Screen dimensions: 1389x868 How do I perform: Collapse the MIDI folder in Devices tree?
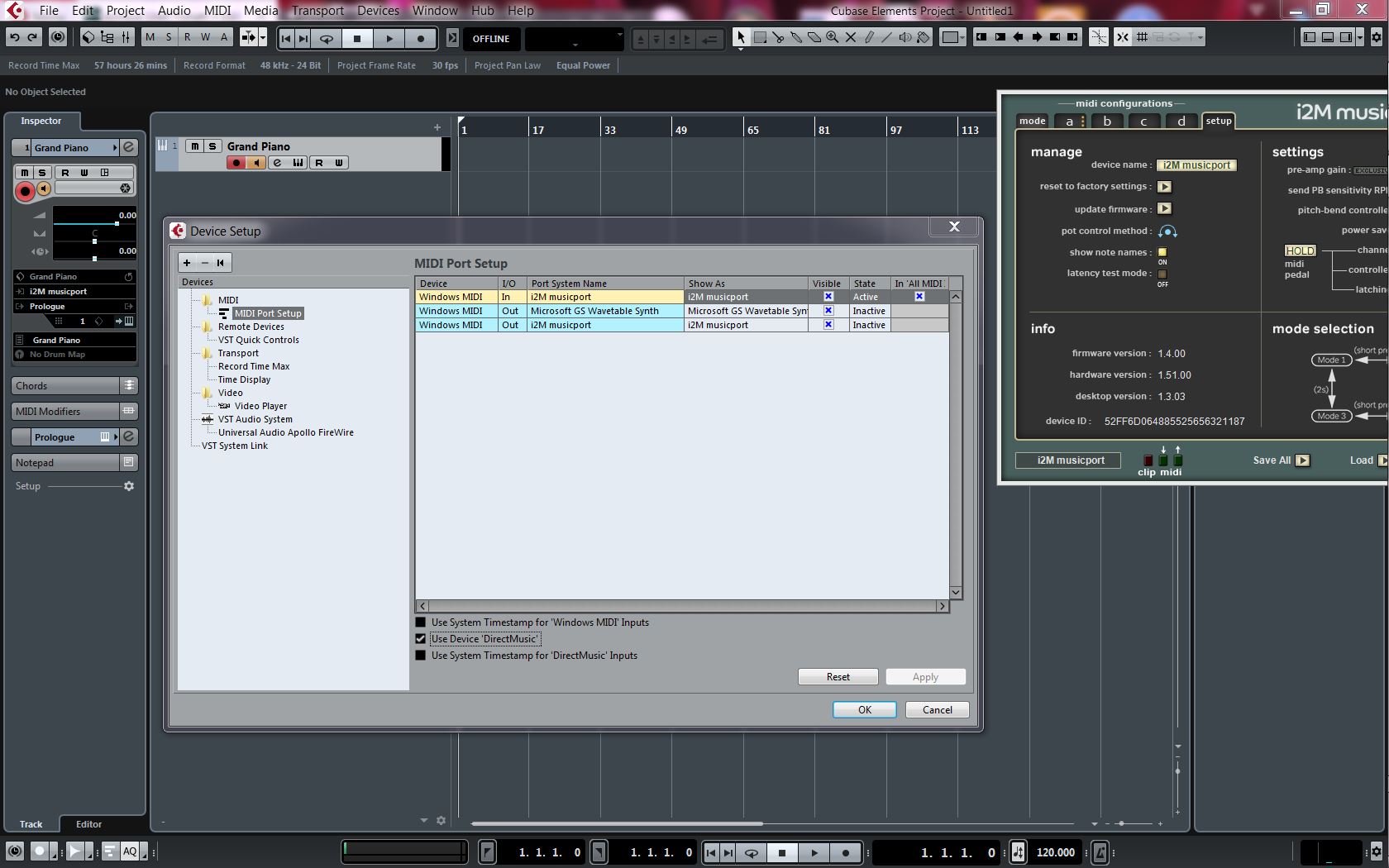[208, 300]
